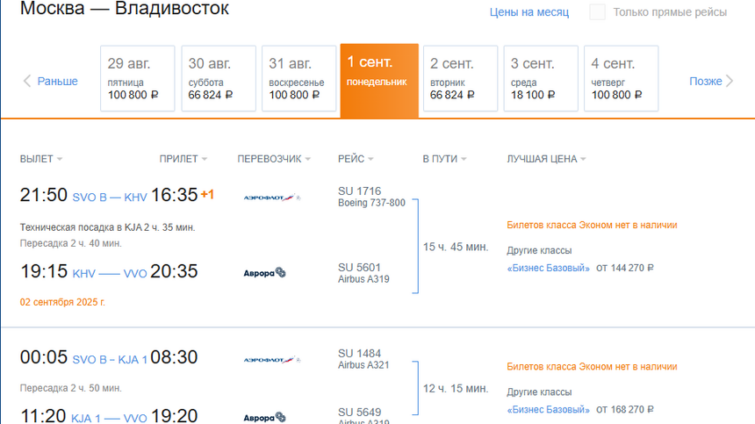Open the Цены на месяц link
755x424 pixels.
529,12
